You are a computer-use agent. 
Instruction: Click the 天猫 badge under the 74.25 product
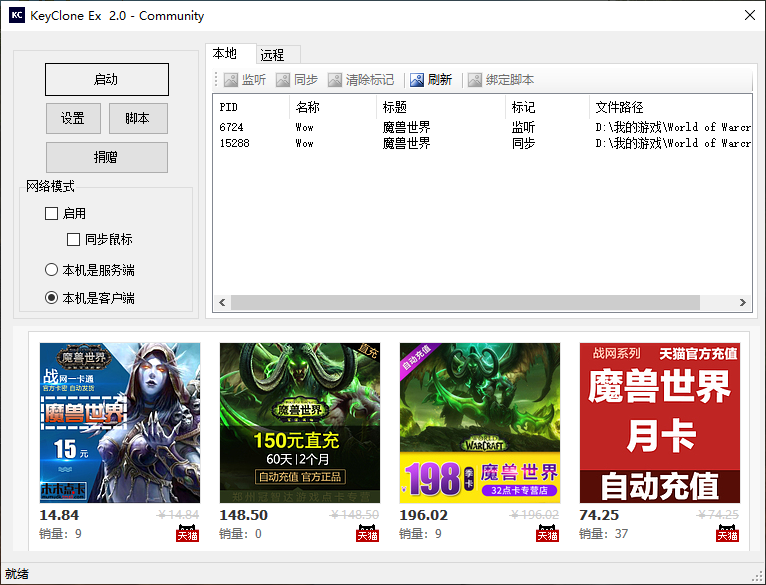(x=727, y=533)
